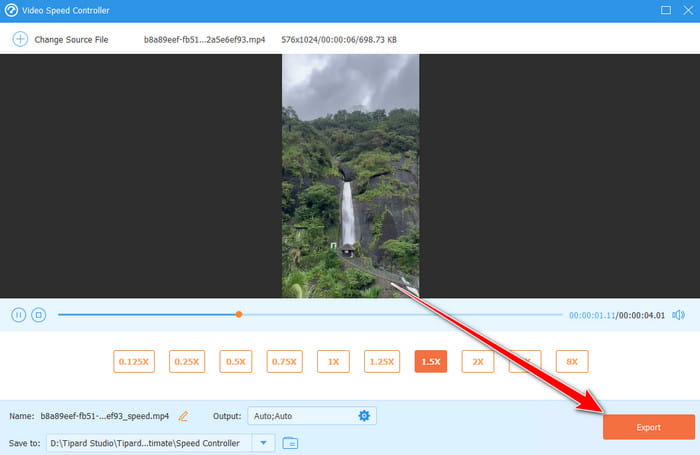This screenshot has height=455, width=700.
Task: Click the playback progress slider handle
Action: (239, 315)
